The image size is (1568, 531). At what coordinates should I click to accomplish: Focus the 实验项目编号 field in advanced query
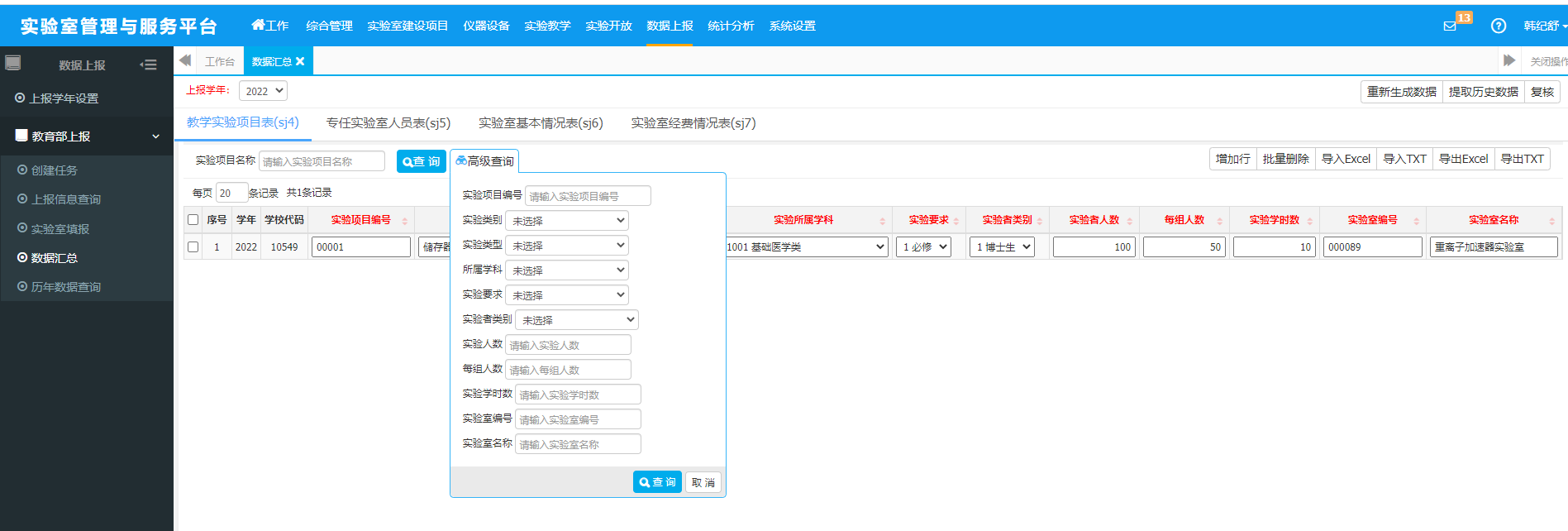point(588,196)
